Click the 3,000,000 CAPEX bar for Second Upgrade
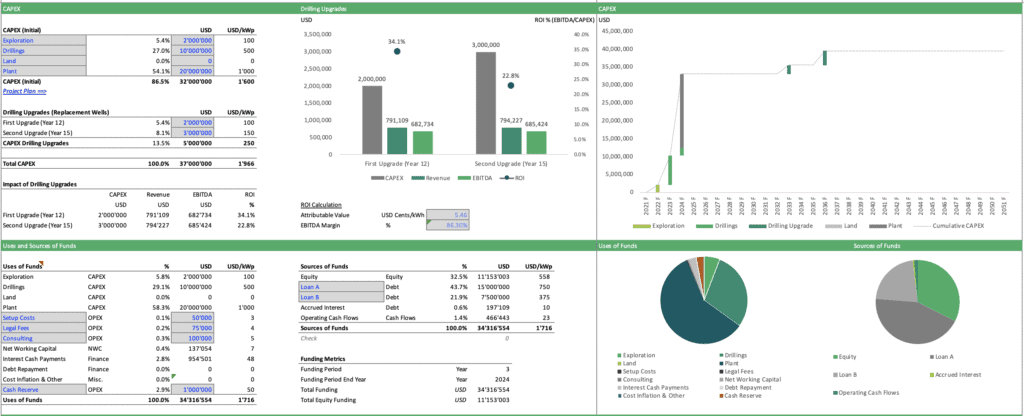 [x=485, y=103]
